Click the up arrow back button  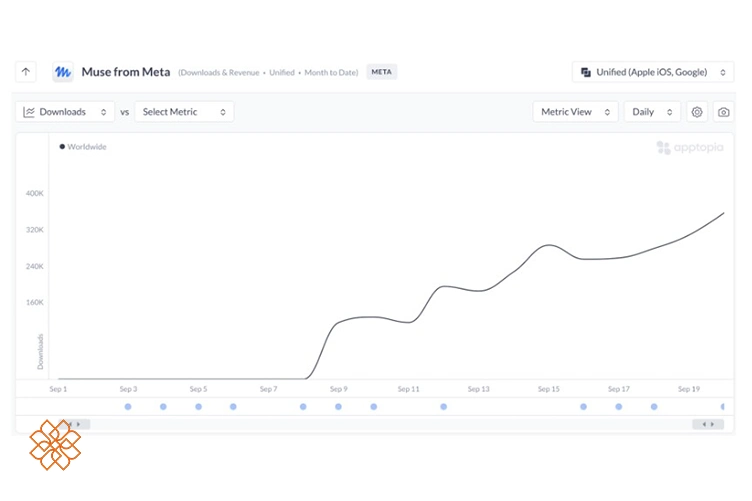26,72
